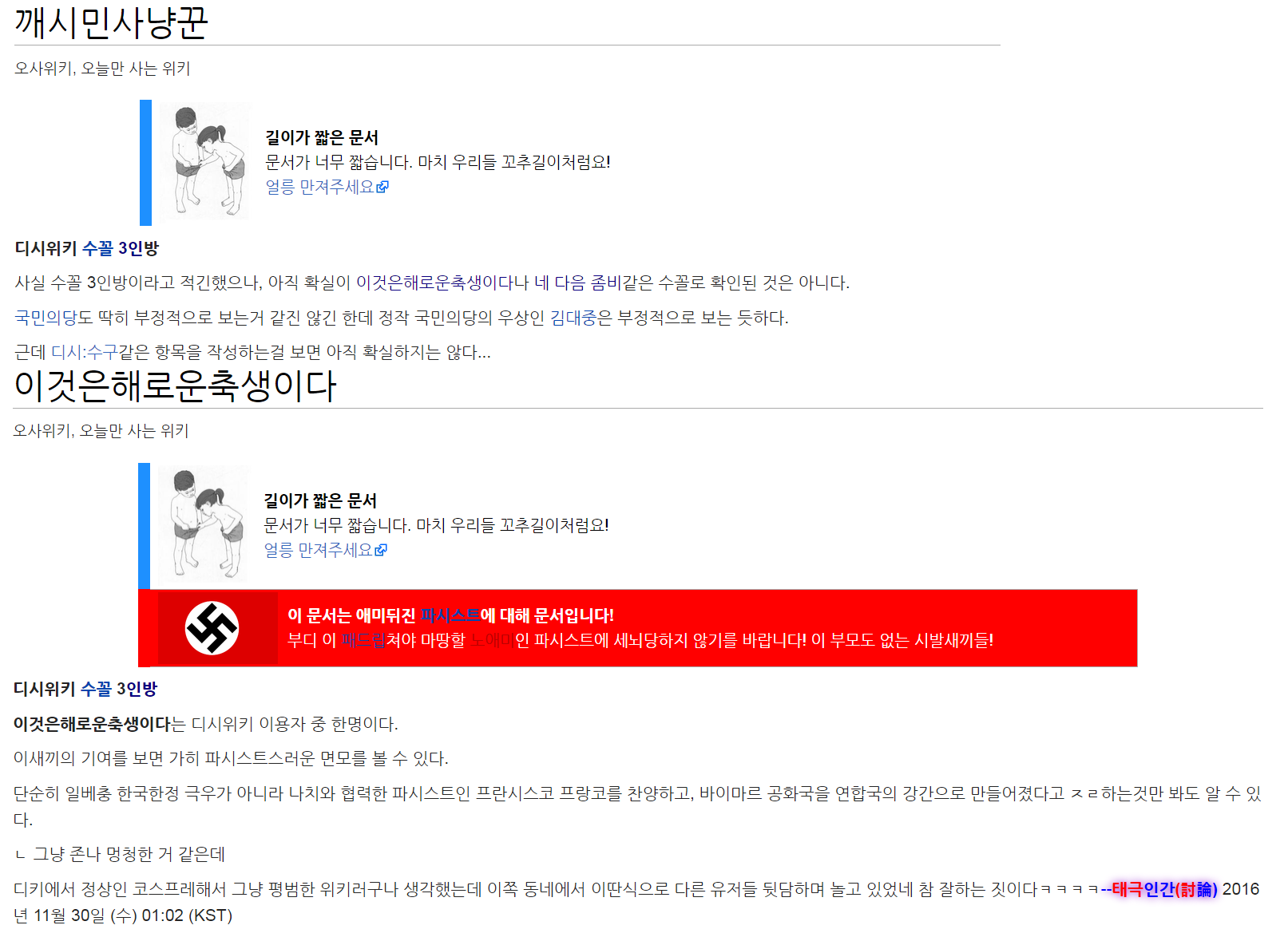Open first children illustration thumbnail
This screenshot has width=1288, height=937.
[204, 162]
